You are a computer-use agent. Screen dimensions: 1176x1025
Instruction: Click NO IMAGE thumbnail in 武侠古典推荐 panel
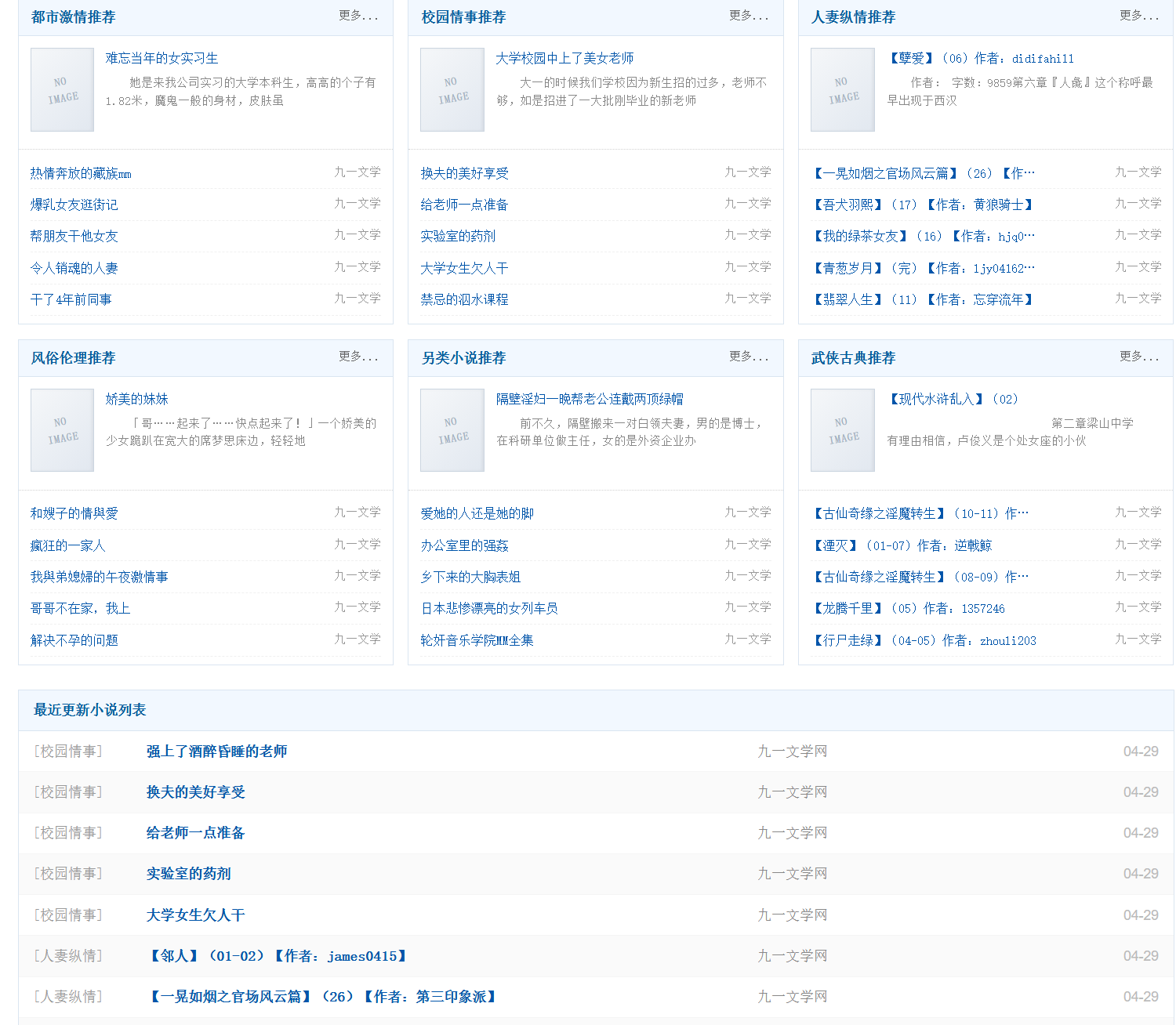point(843,430)
